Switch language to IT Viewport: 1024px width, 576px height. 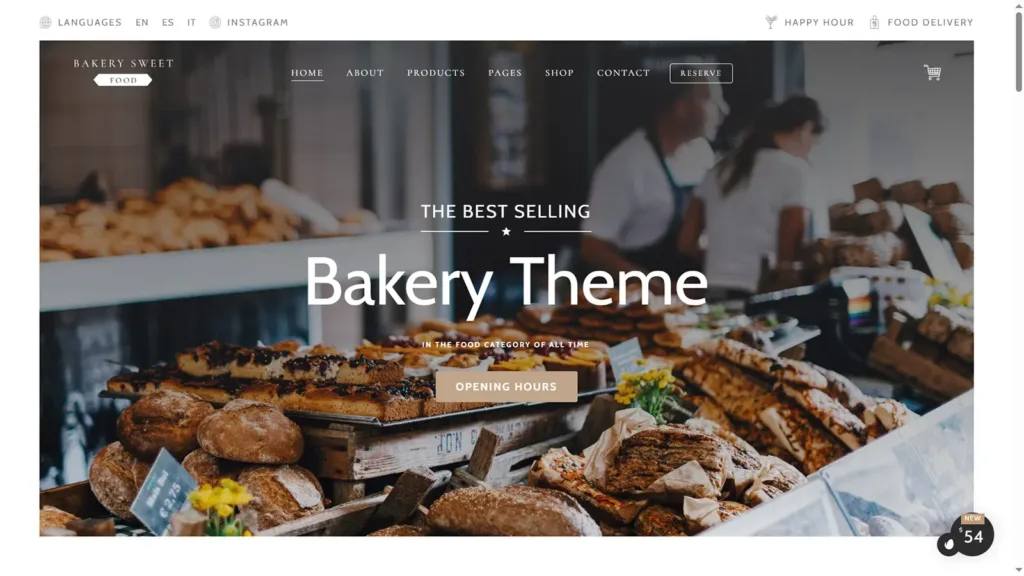(191, 22)
